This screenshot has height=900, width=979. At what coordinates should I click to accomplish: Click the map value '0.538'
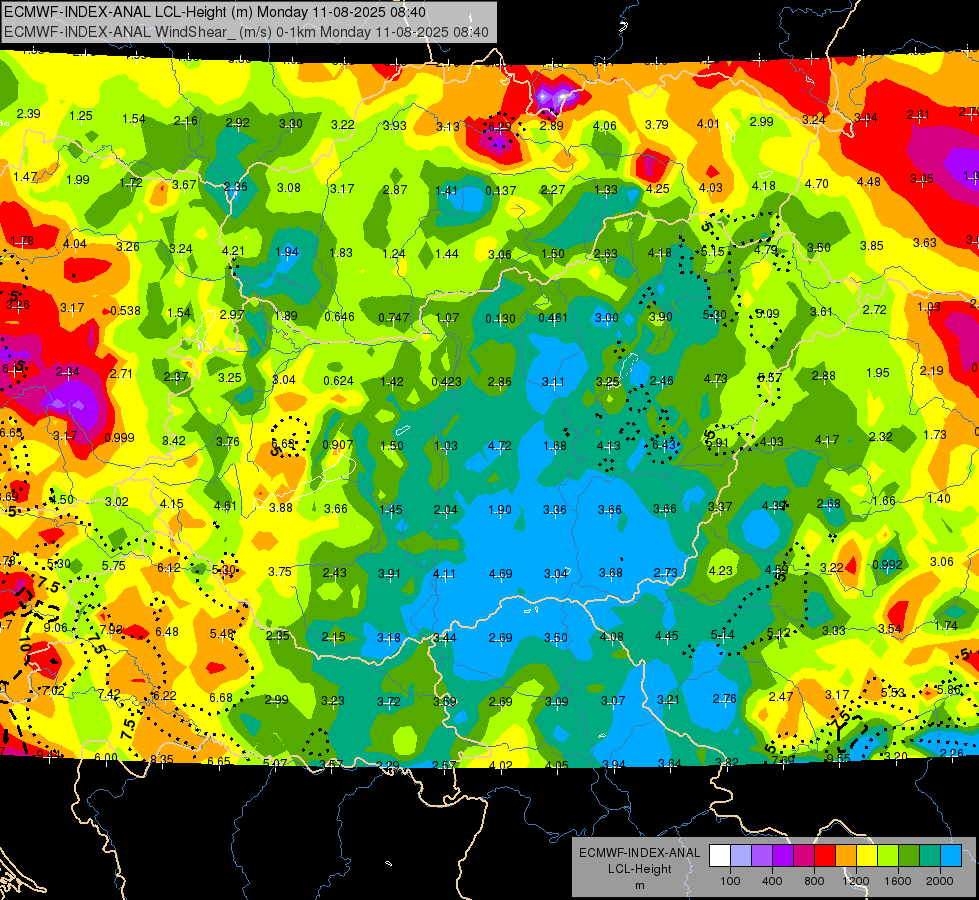tap(125, 310)
